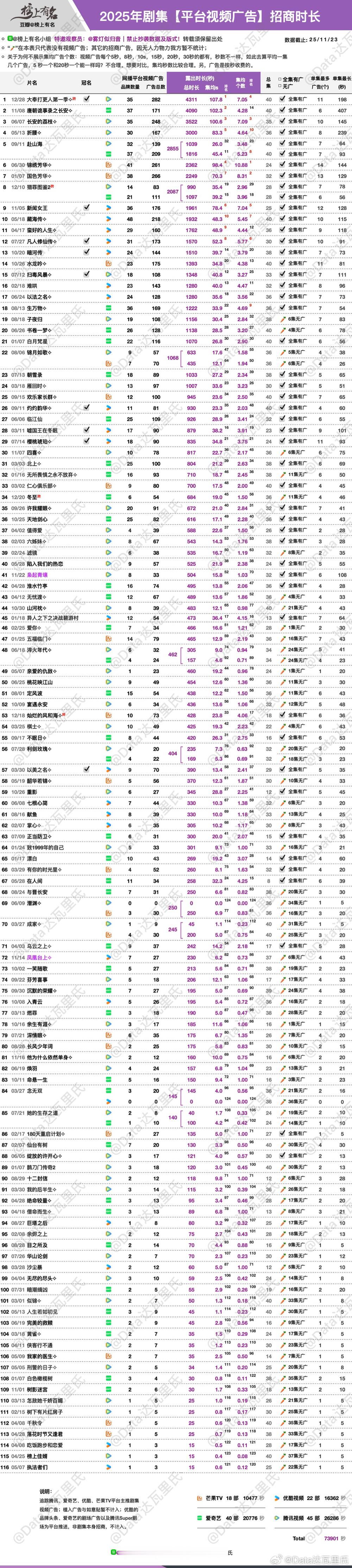The width and height of the screenshot is (352, 1568).
Task: Click the 片名 column header
Action: [x=32, y=83]
